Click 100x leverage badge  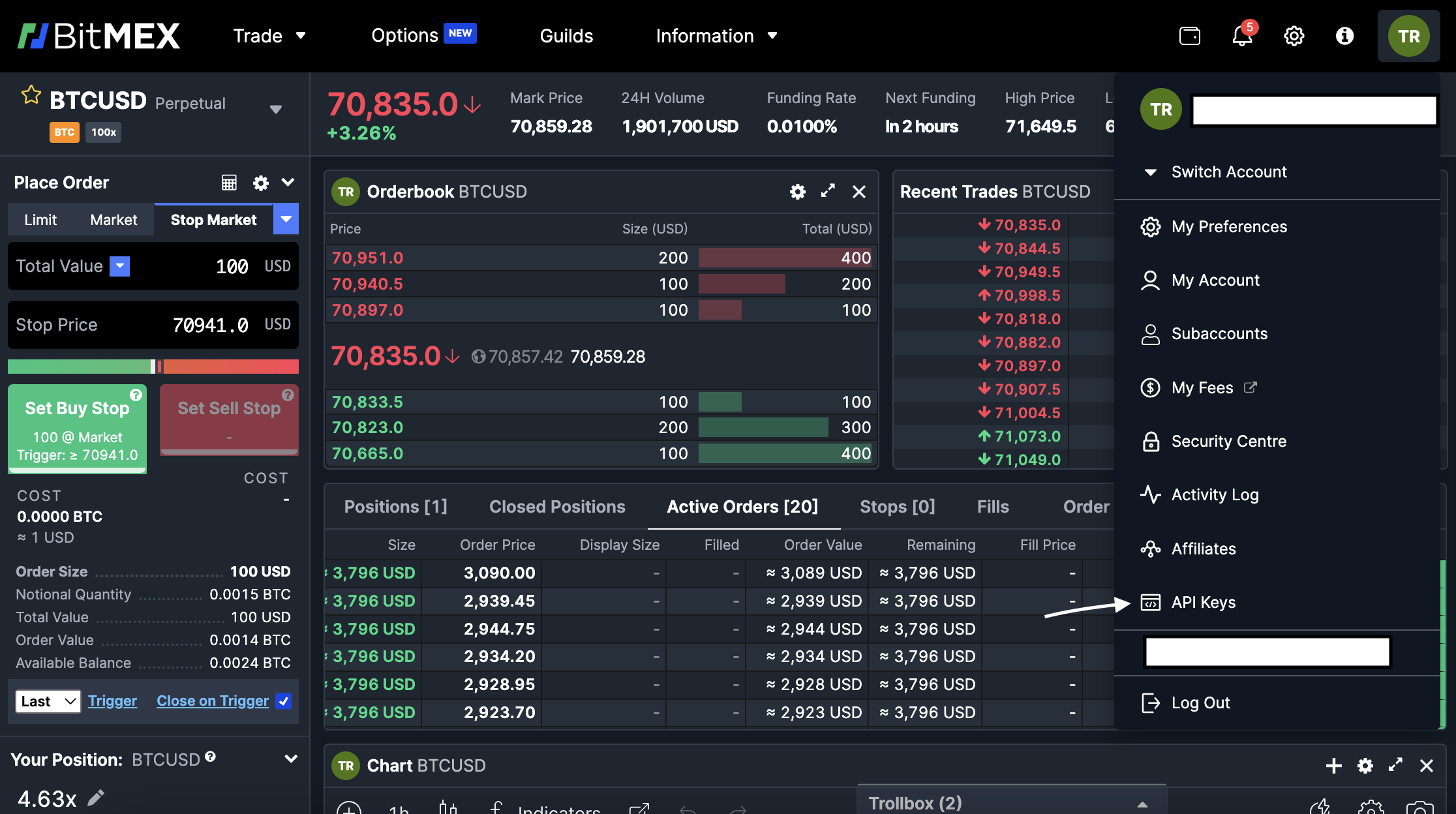click(104, 132)
